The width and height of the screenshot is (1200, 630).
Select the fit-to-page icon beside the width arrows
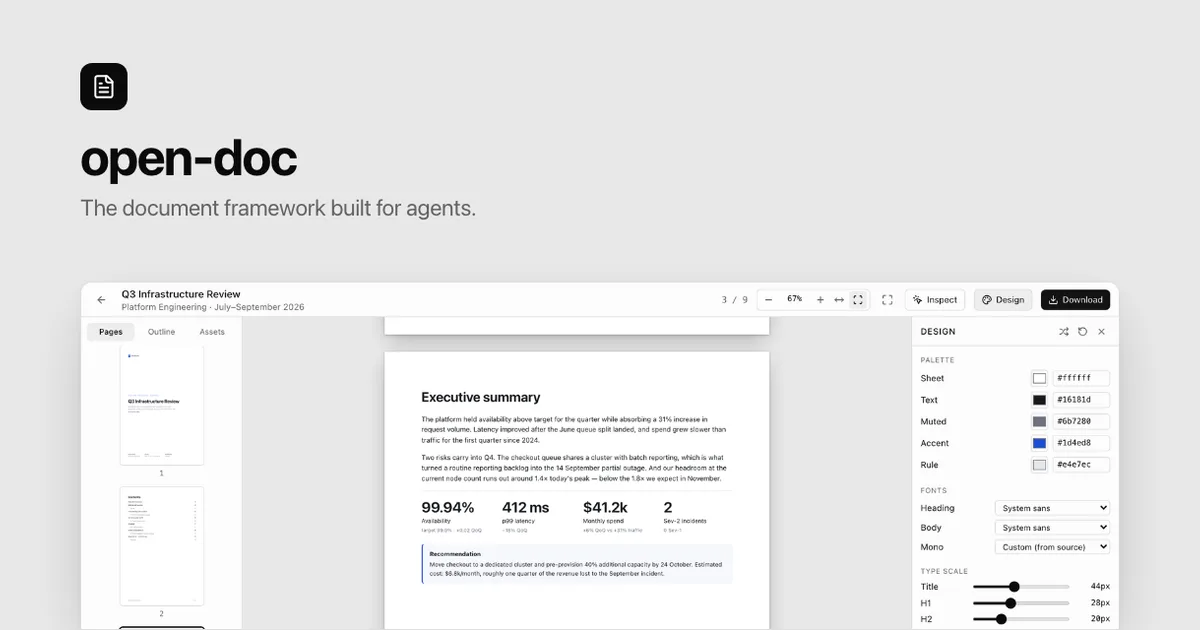tap(858, 300)
